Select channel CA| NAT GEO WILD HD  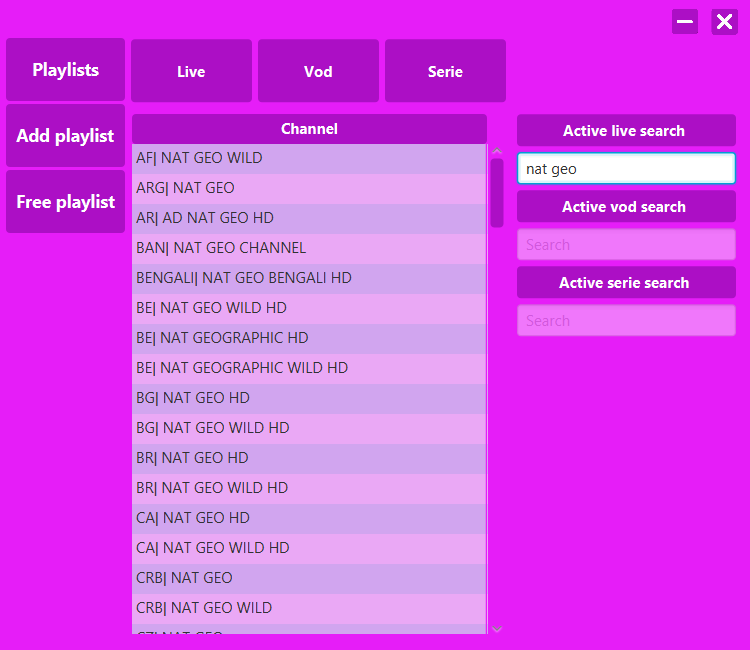(309, 549)
